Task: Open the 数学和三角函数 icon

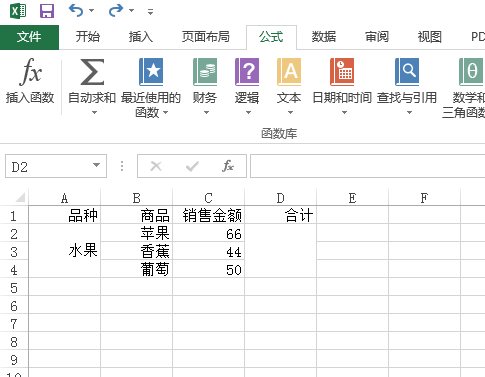Action: tap(471, 72)
